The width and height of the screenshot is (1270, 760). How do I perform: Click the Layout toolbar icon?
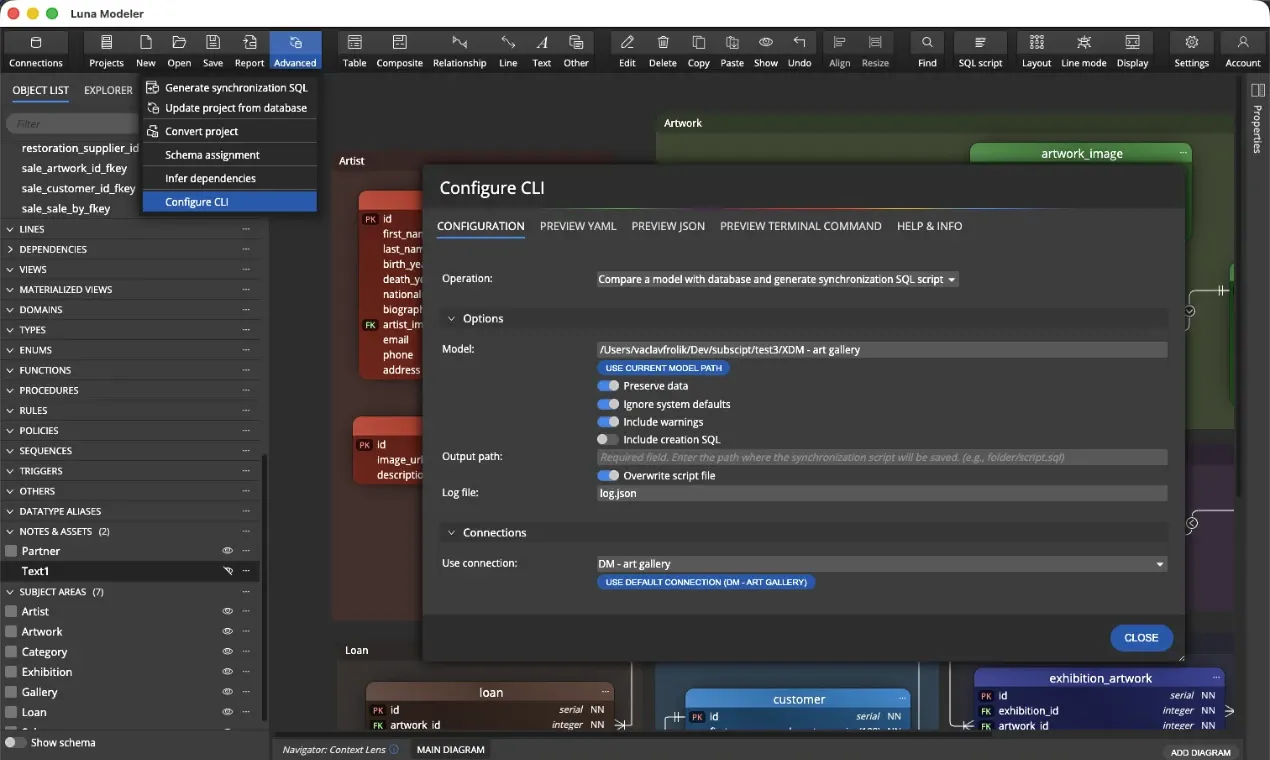point(1036,51)
